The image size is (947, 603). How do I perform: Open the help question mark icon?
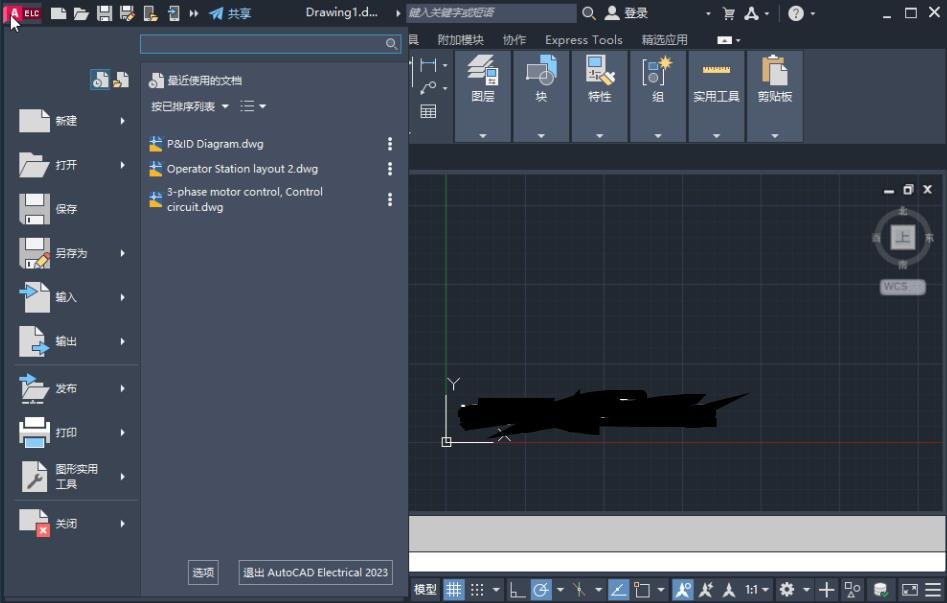[x=796, y=13]
